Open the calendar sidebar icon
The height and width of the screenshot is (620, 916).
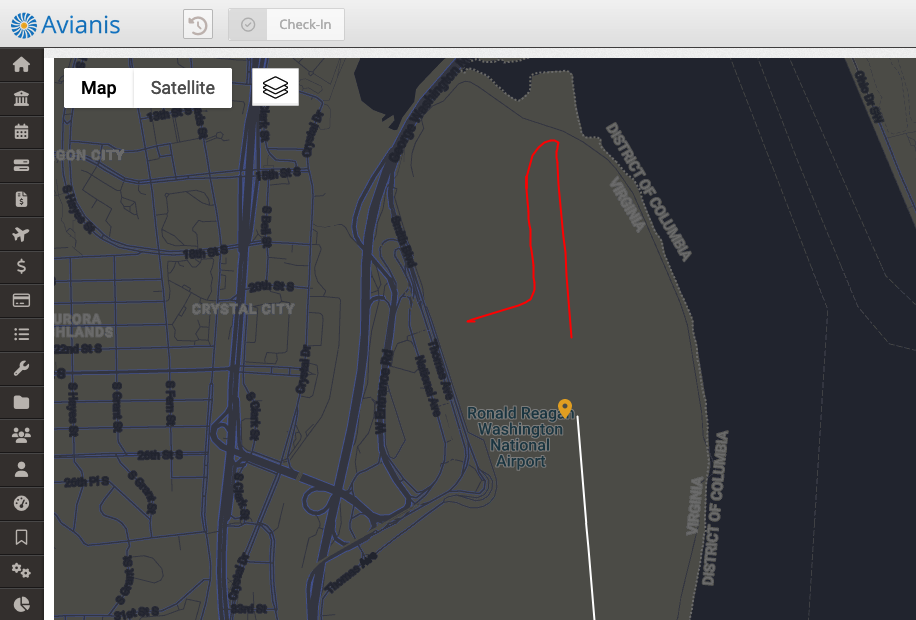[x=22, y=131]
